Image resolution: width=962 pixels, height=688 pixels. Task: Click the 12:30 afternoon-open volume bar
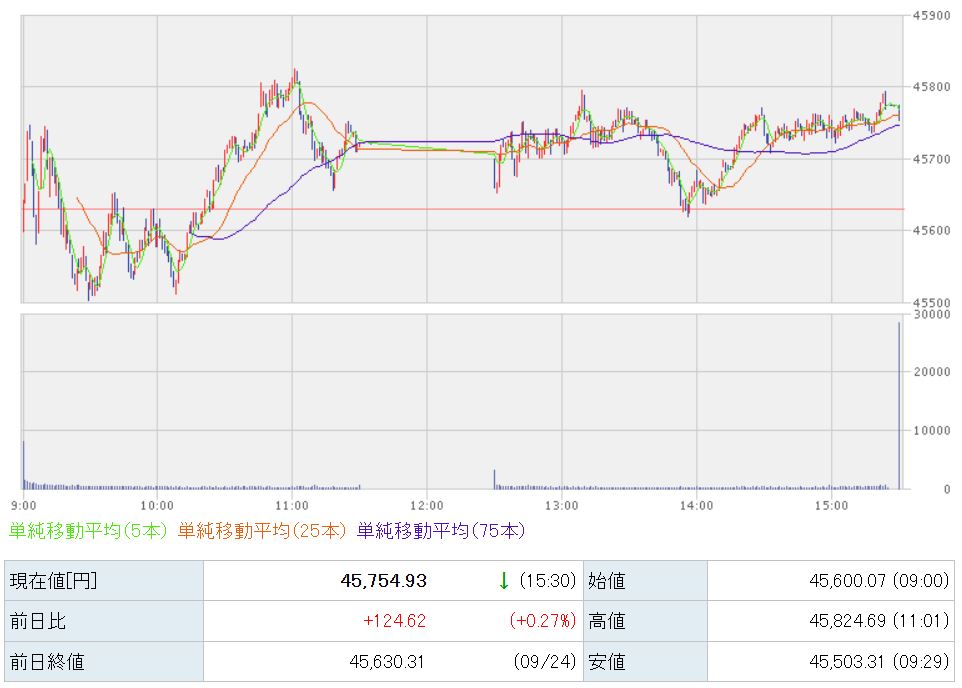point(494,479)
